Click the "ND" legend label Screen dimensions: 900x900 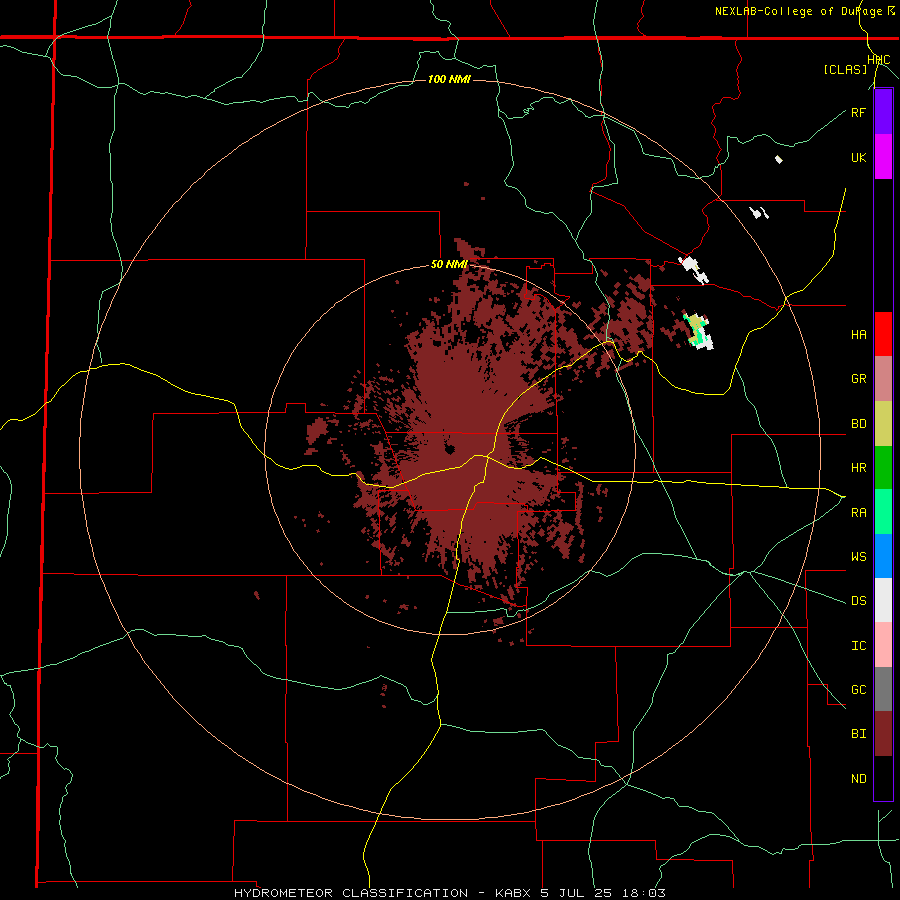pos(858,779)
